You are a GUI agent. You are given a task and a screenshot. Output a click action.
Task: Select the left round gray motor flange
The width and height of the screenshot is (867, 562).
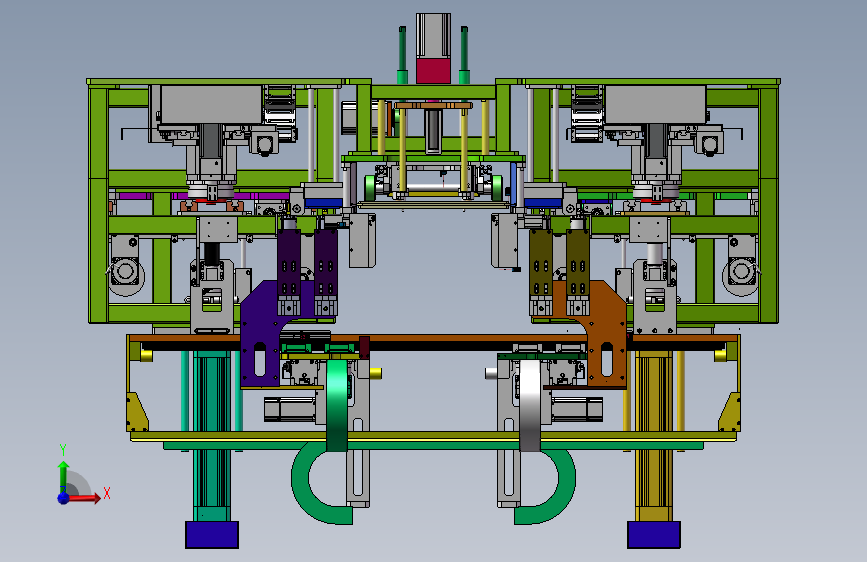click(126, 272)
